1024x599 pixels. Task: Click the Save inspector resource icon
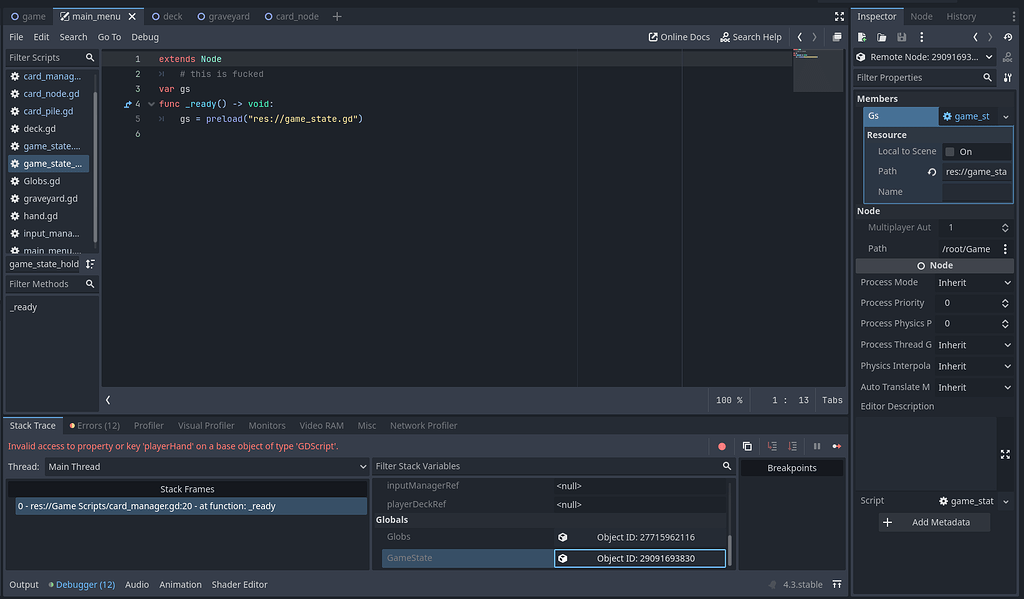[x=902, y=37]
